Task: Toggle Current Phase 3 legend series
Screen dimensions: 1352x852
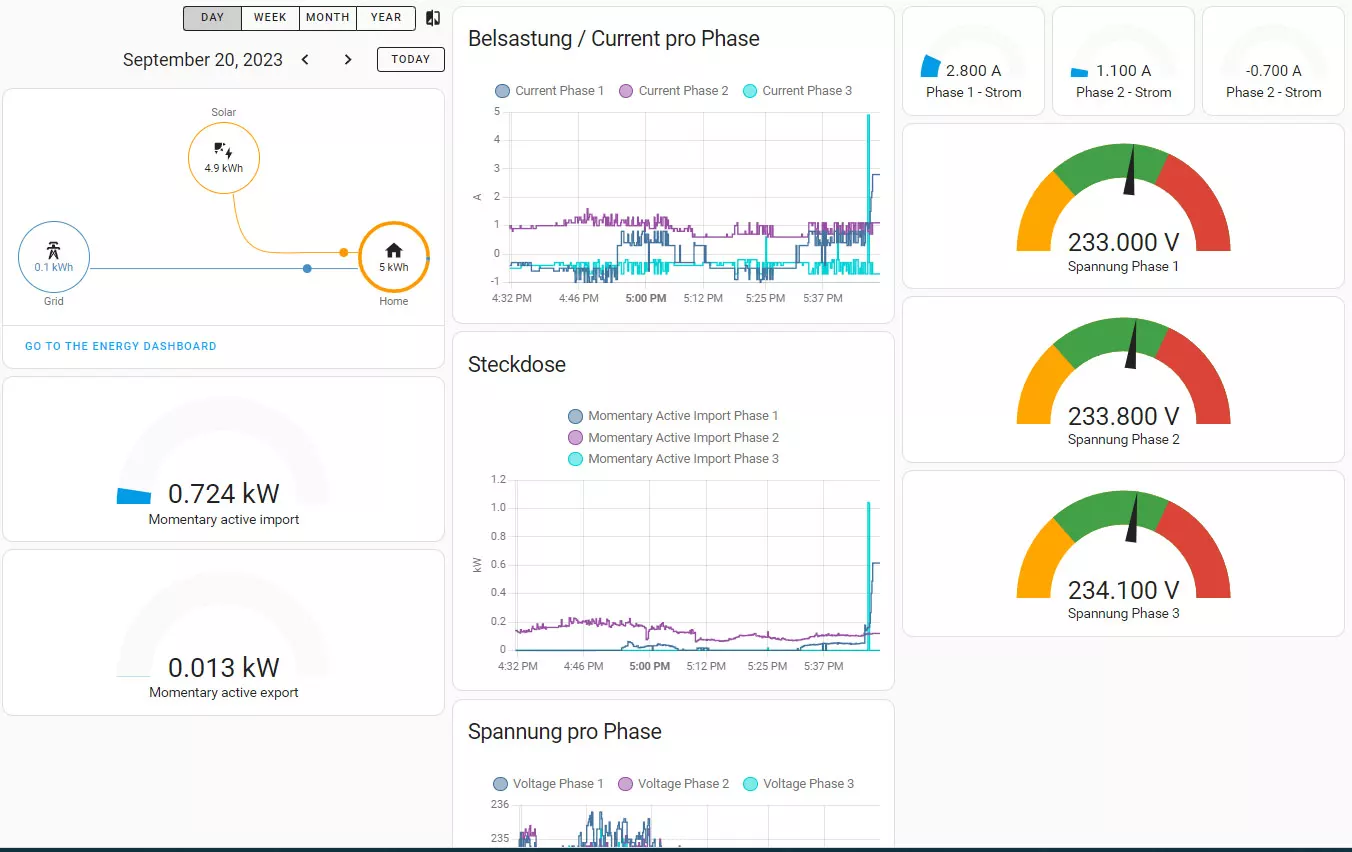Action: [798, 91]
